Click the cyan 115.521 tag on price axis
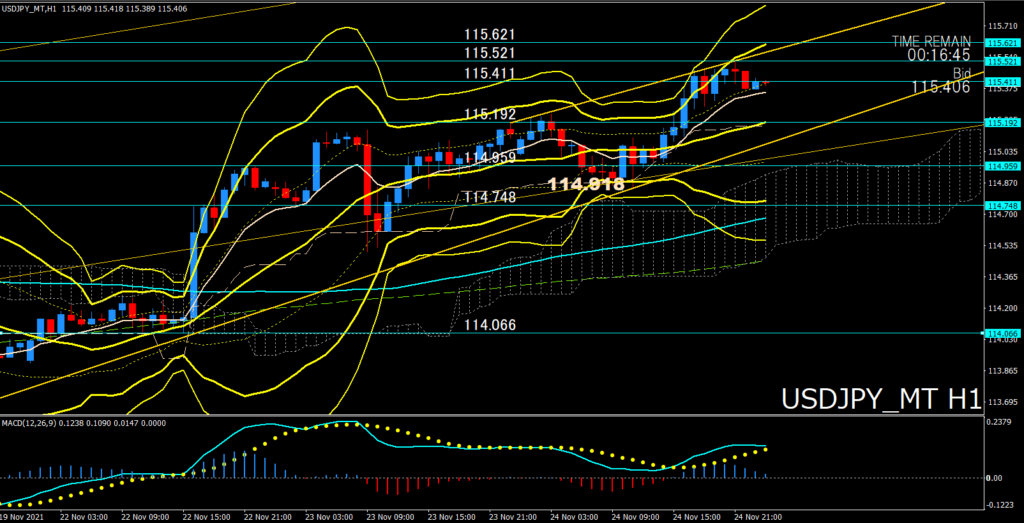Viewport: 1024px width, 523px height. (1002, 61)
